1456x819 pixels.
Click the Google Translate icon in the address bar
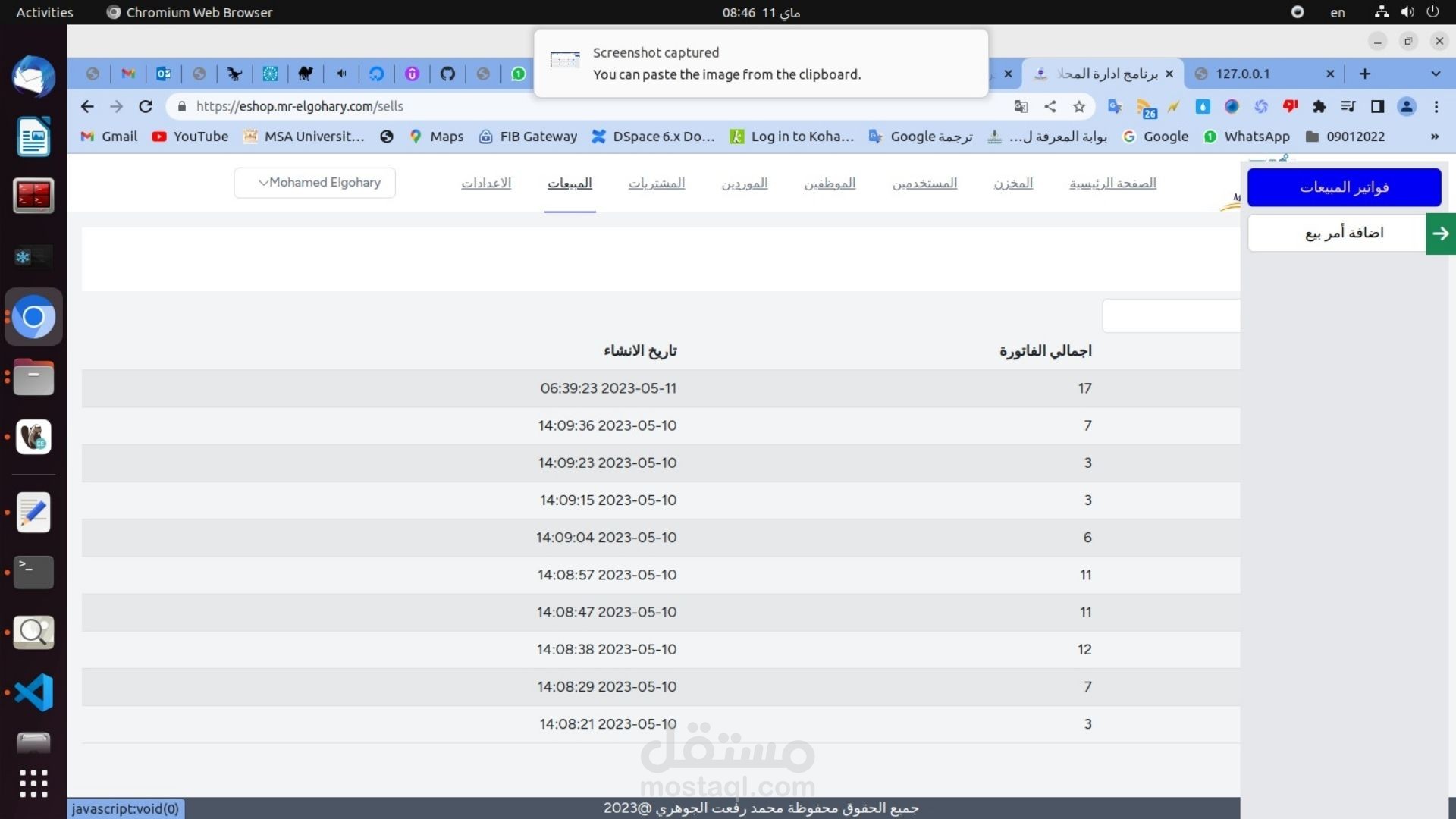[1021, 107]
